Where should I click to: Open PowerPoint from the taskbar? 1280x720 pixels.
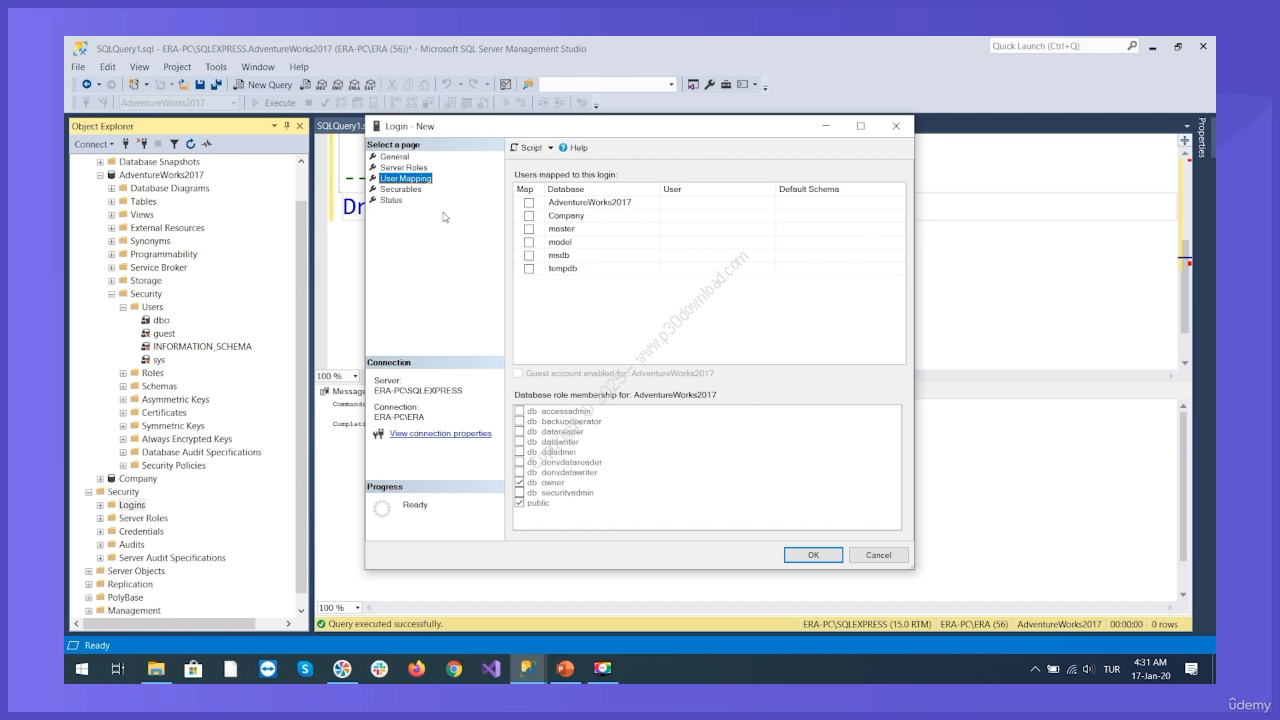pyautogui.click(x=565, y=669)
